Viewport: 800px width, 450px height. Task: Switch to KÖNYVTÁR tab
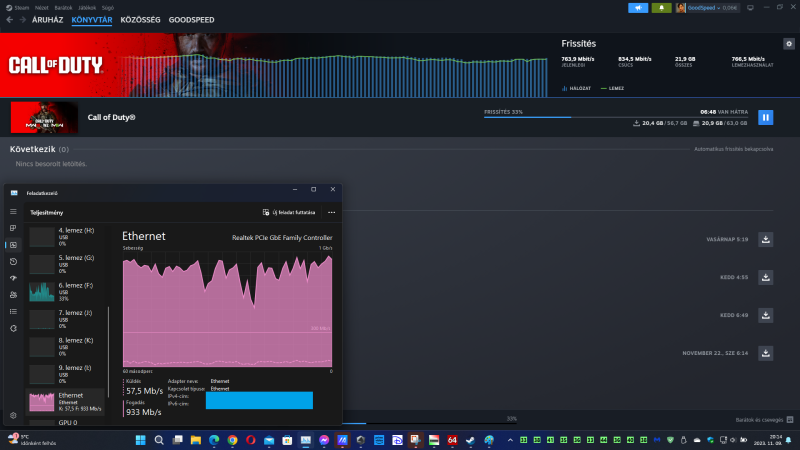(92, 20)
